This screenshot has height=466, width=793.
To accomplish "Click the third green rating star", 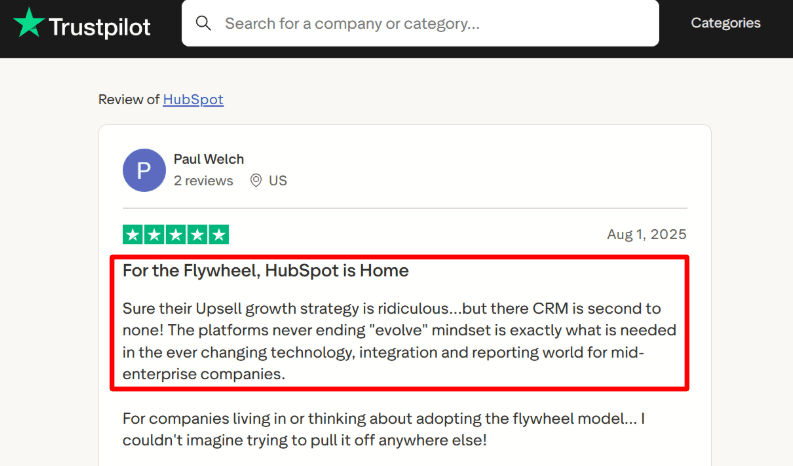I will (x=176, y=235).
